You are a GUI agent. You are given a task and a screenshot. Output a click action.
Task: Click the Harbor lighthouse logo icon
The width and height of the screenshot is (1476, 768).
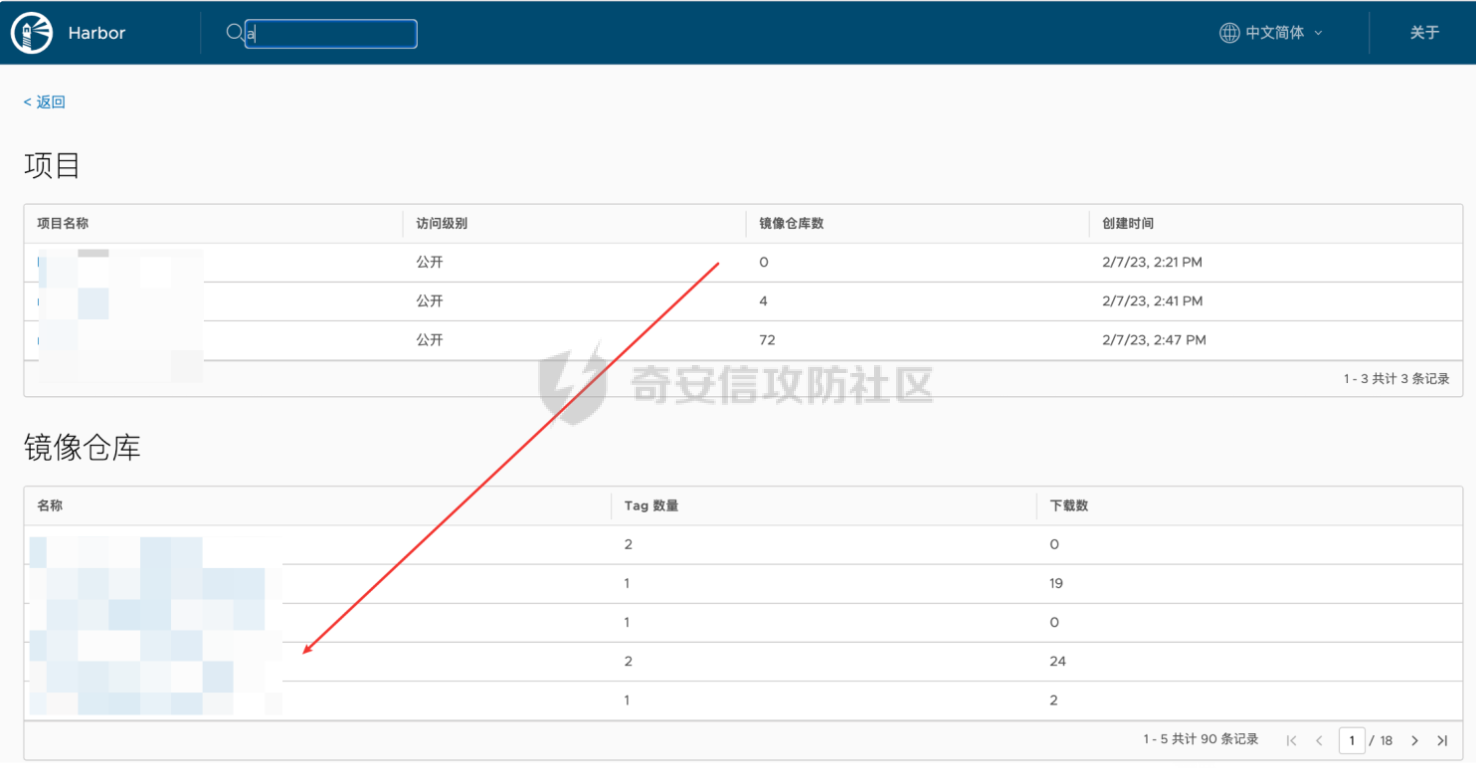pos(32,33)
